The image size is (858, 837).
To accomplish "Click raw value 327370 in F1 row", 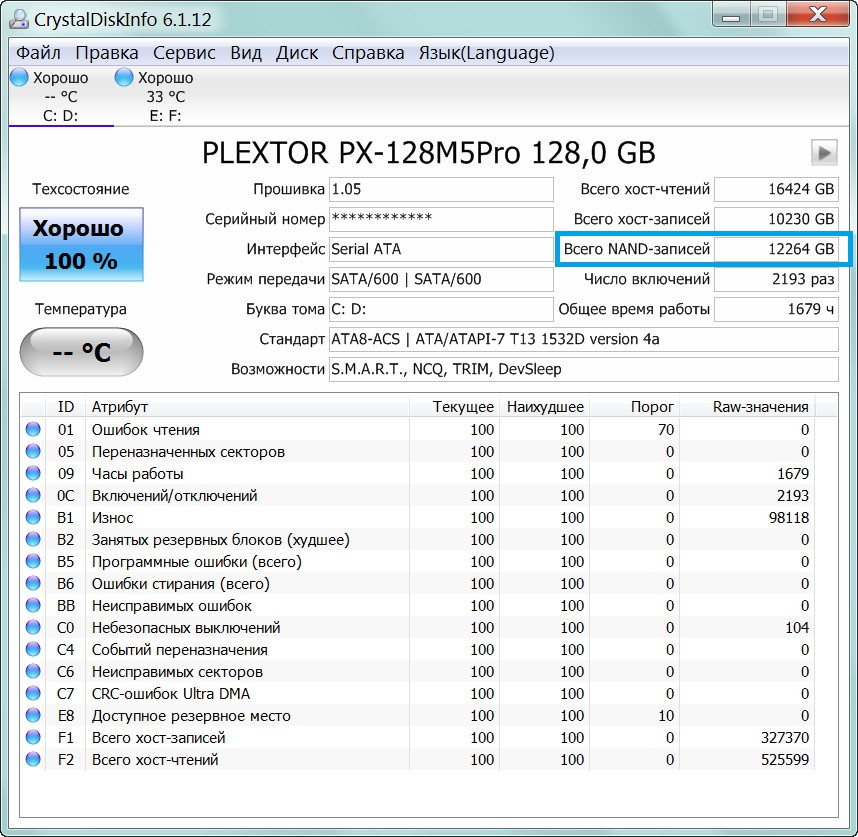I will tap(785, 738).
